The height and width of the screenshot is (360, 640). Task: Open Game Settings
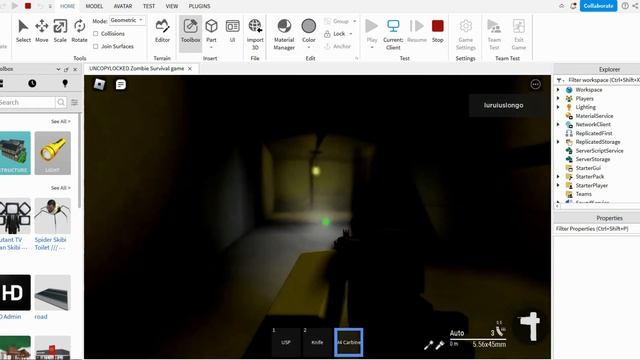466,34
